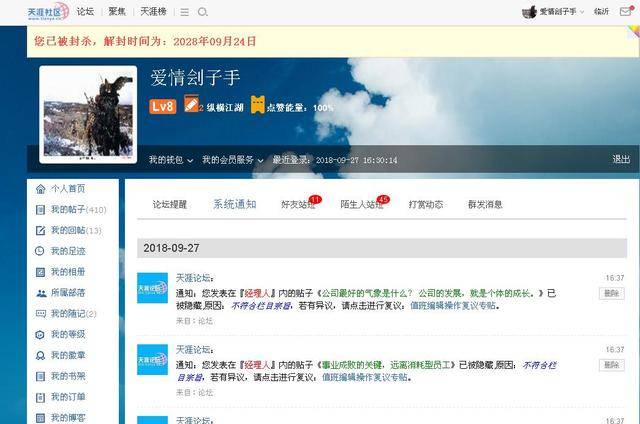Expand the 我的钱包 dropdown
640x424 pixels.
[x=171, y=160]
